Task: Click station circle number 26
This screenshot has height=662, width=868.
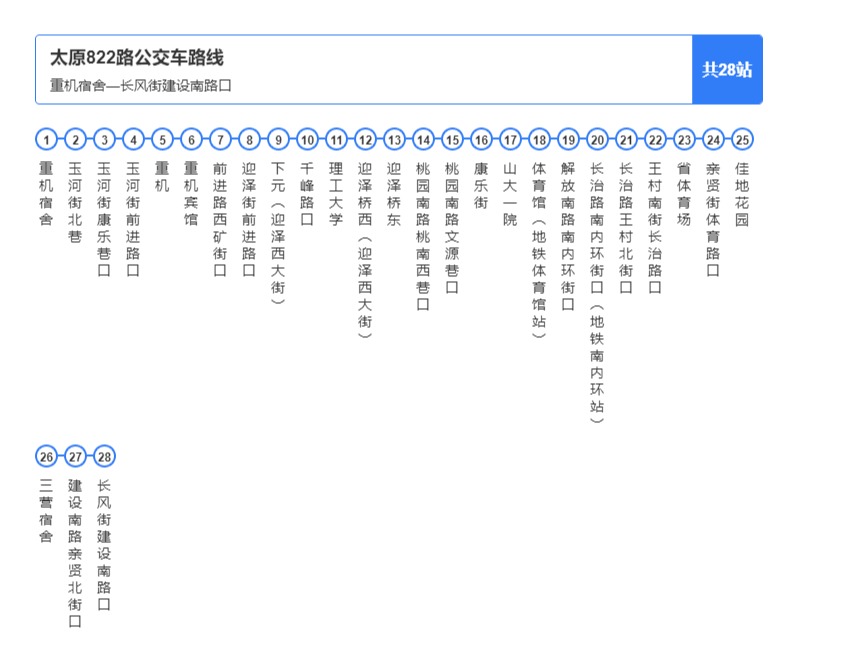Action: 46,457
